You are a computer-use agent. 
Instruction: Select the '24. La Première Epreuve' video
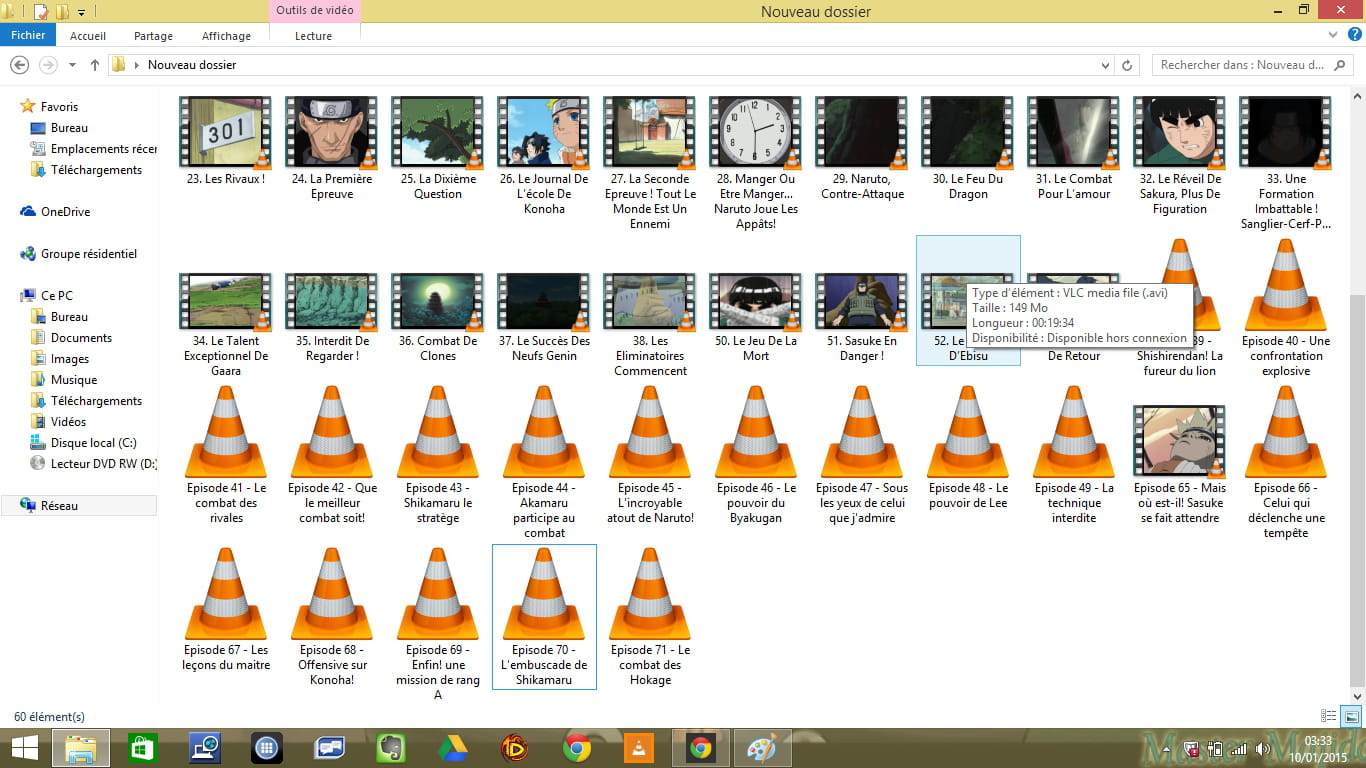tap(332, 131)
